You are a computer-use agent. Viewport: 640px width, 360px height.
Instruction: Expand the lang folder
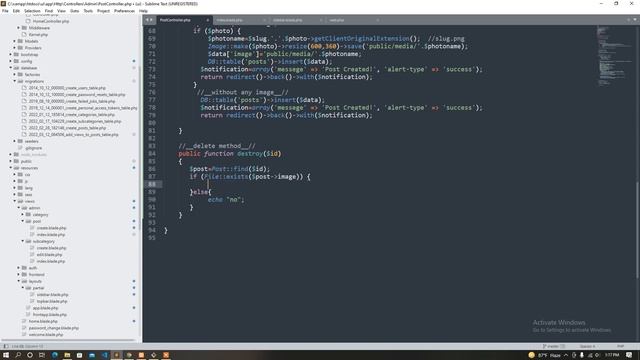[14, 188]
